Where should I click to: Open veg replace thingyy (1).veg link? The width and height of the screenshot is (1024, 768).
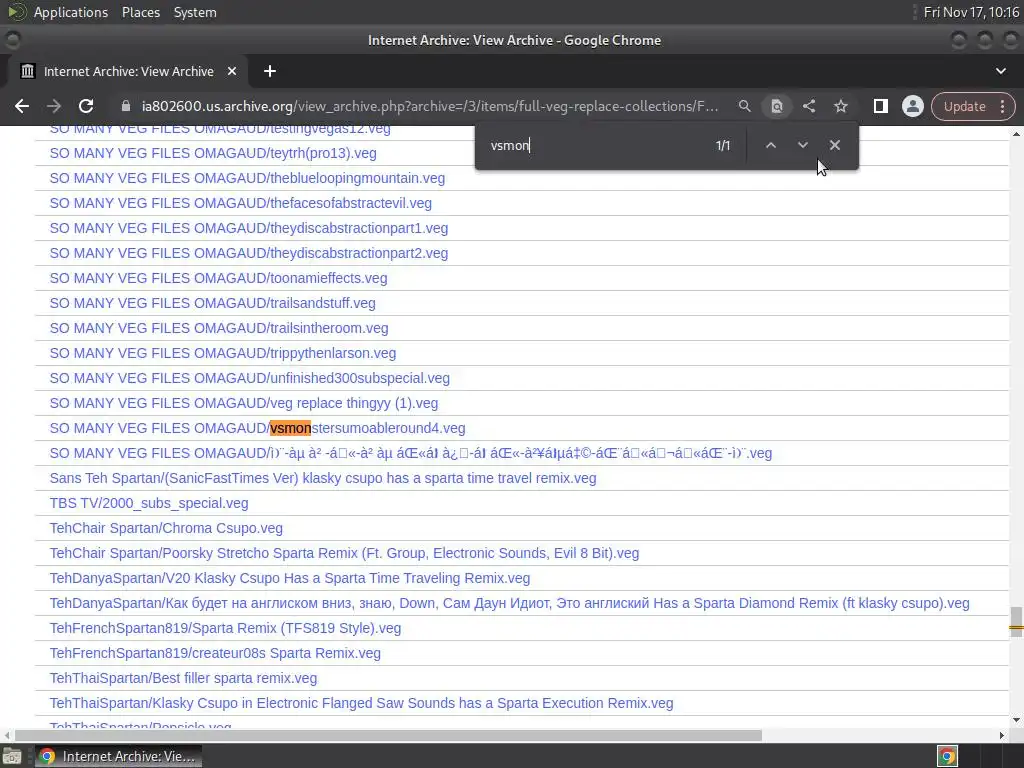244,404
